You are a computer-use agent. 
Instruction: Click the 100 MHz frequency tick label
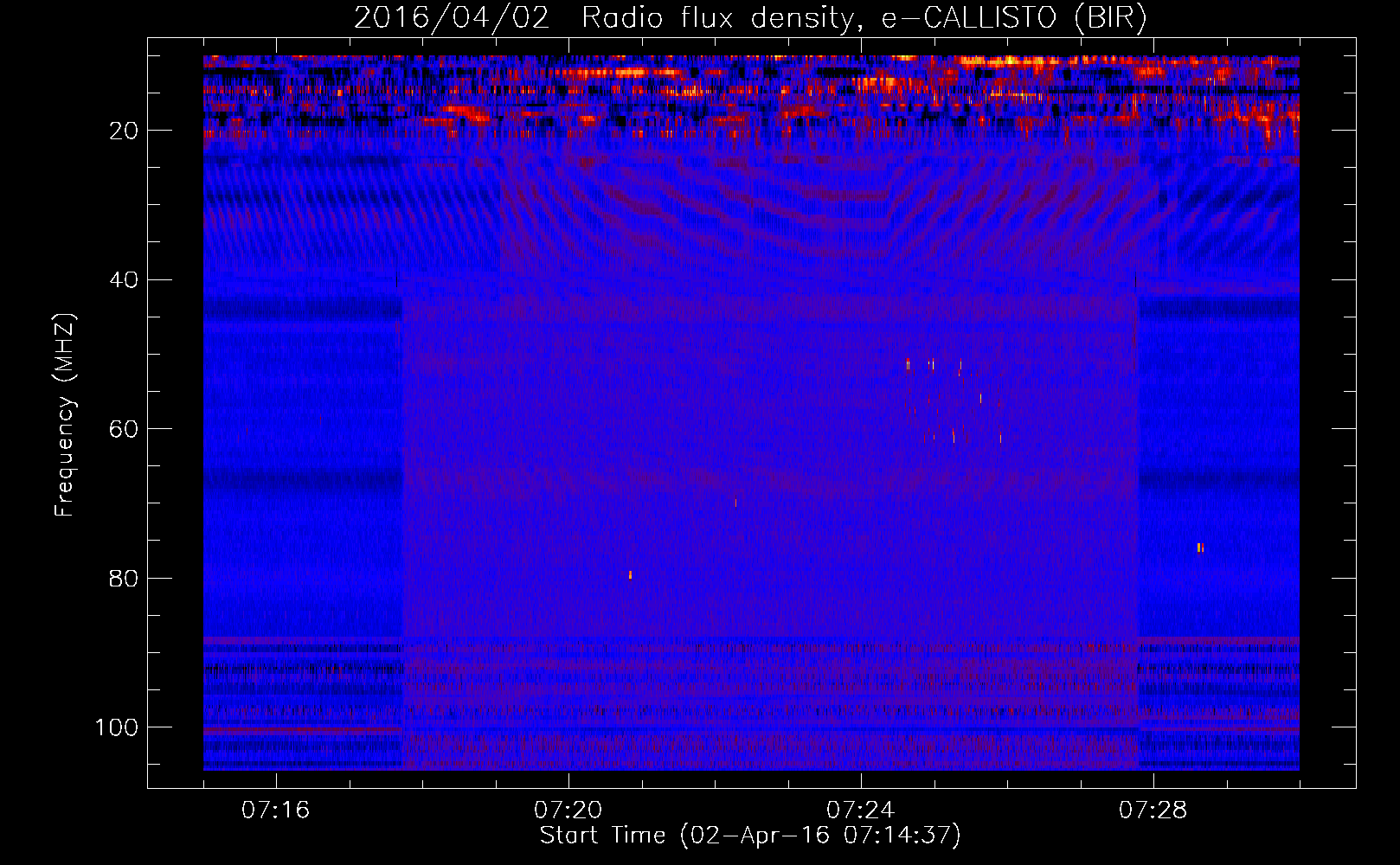point(117,727)
